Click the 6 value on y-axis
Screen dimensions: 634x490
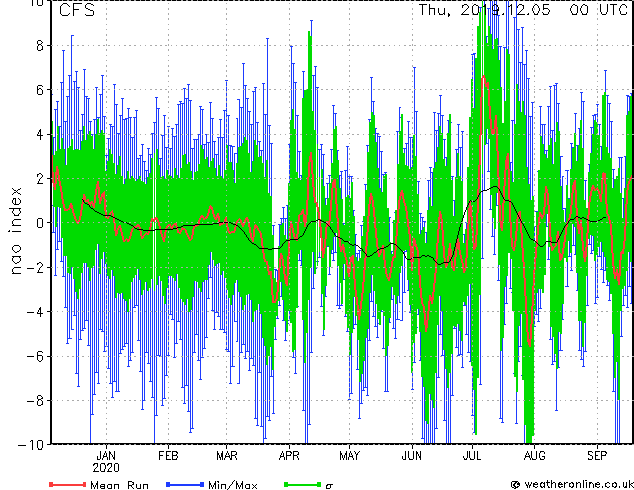tap(40, 90)
